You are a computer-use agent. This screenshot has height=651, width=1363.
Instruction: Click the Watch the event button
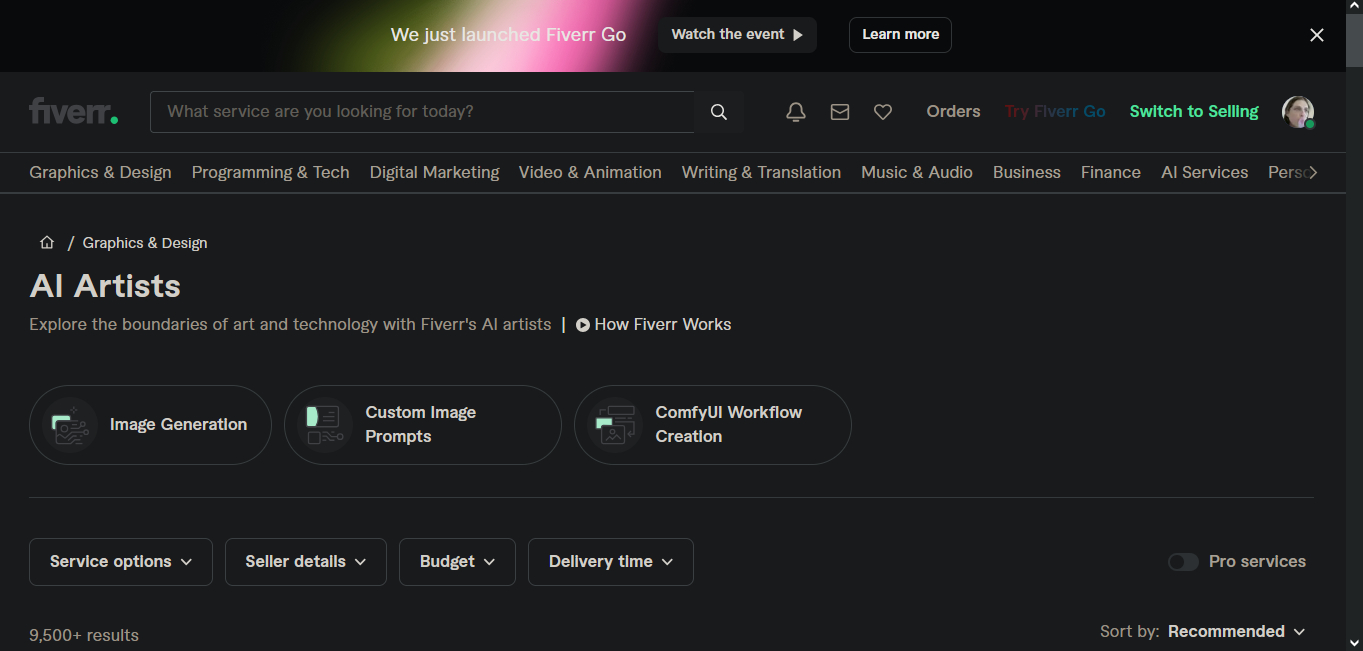coord(737,35)
